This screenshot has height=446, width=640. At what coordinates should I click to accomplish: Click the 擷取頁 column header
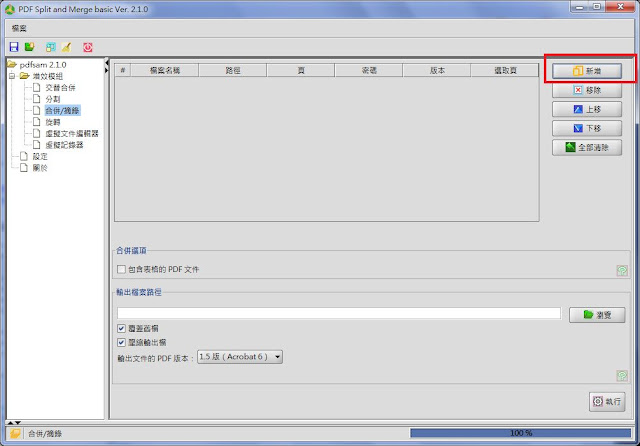[x=505, y=70]
